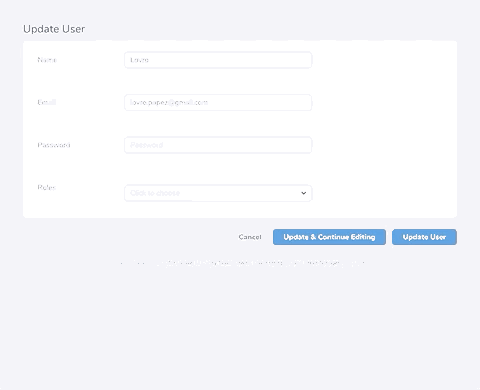Click the Password input field
This screenshot has height=390, width=480.
[x=218, y=145]
